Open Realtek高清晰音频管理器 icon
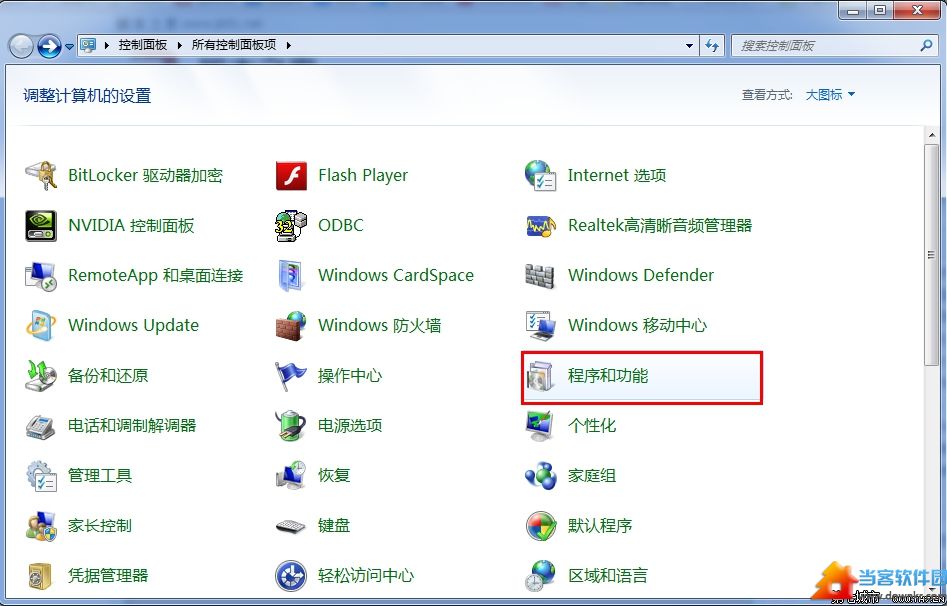 pos(540,226)
